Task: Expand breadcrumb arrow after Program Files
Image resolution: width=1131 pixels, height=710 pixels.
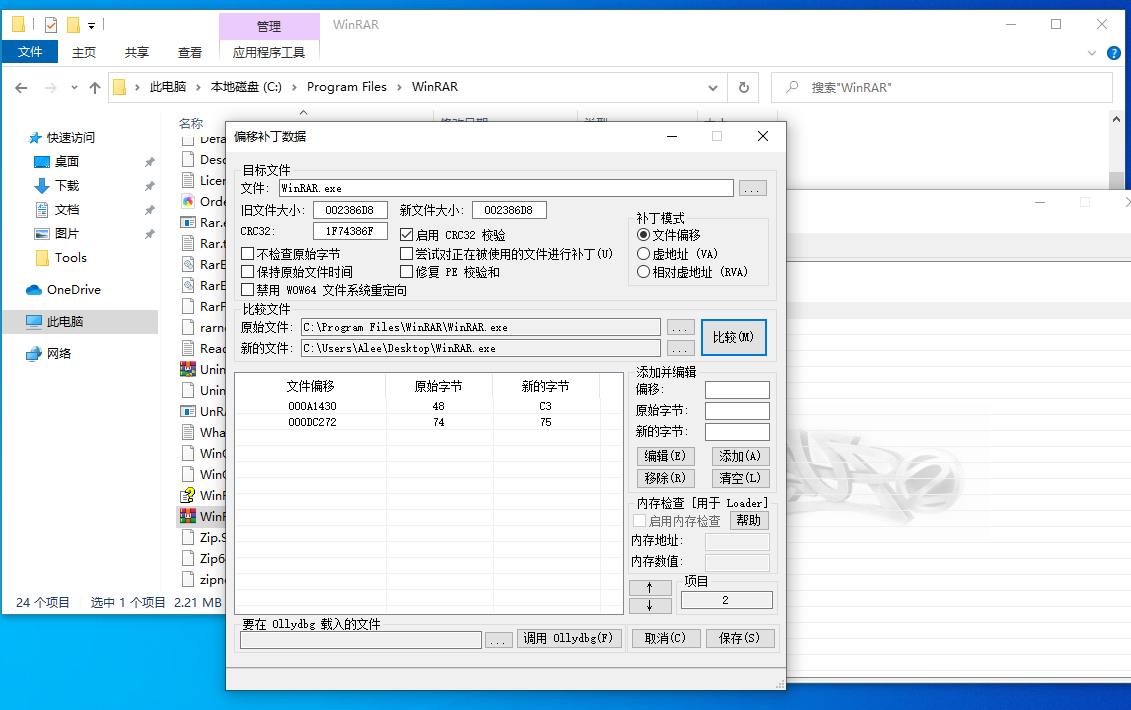Action: 399,87
